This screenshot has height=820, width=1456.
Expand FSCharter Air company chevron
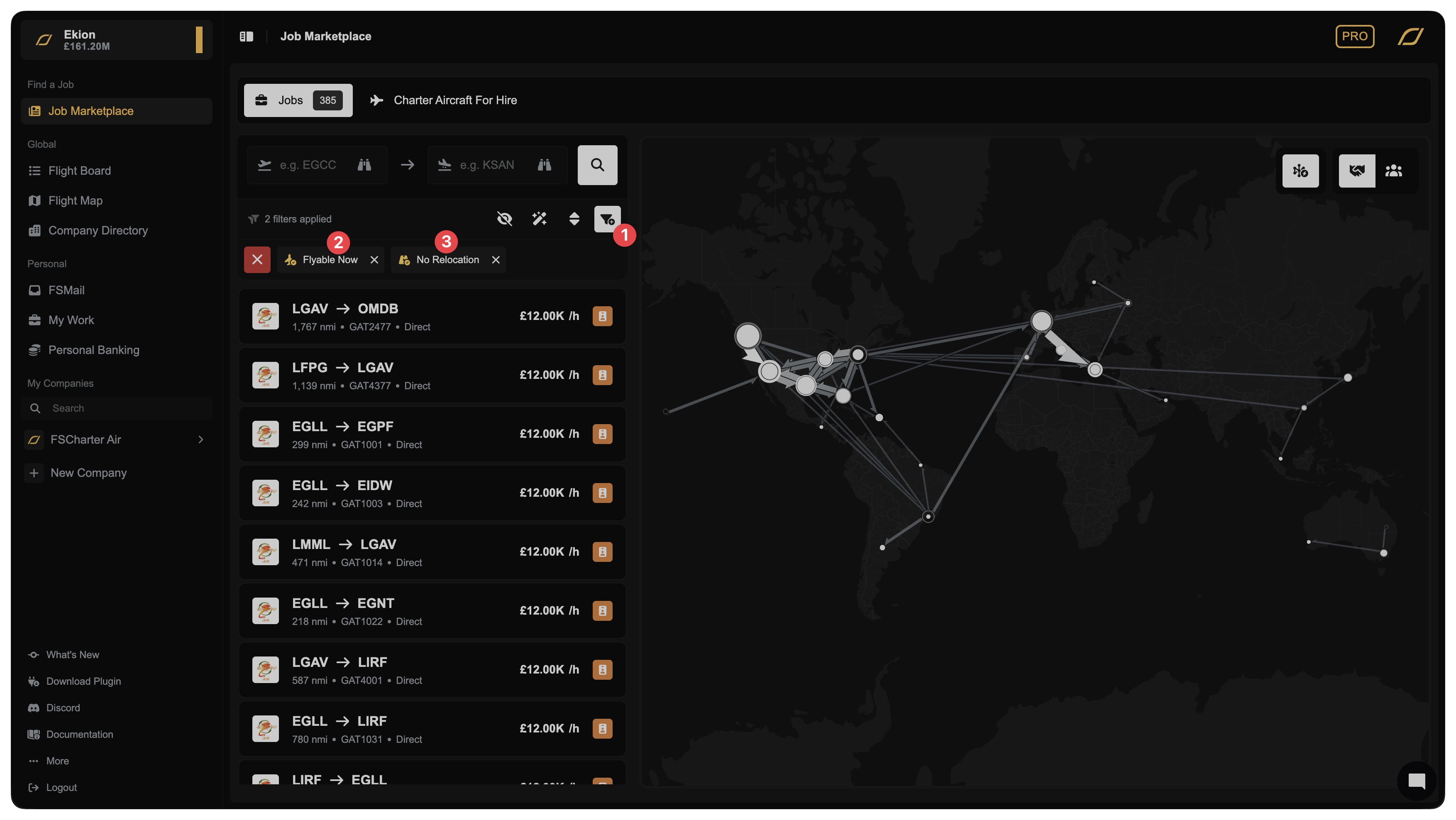pyautogui.click(x=200, y=439)
